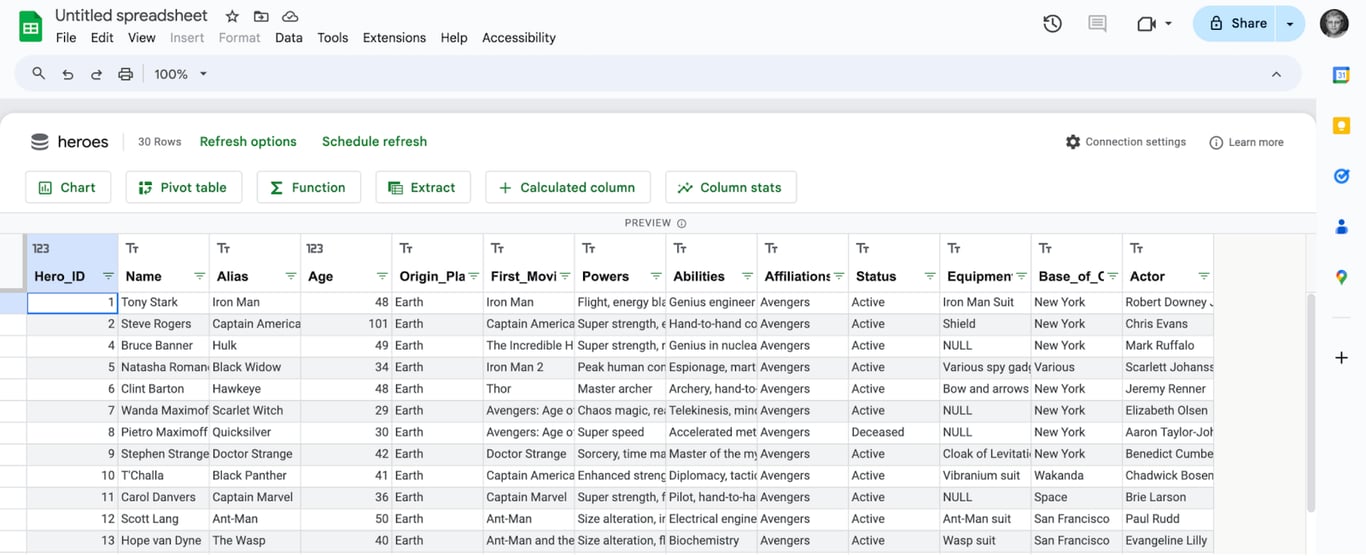Image resolution: width=1366 pixels, height=556 pixels.
Task: Open version history clock icon
Action: click(1052, 23)
